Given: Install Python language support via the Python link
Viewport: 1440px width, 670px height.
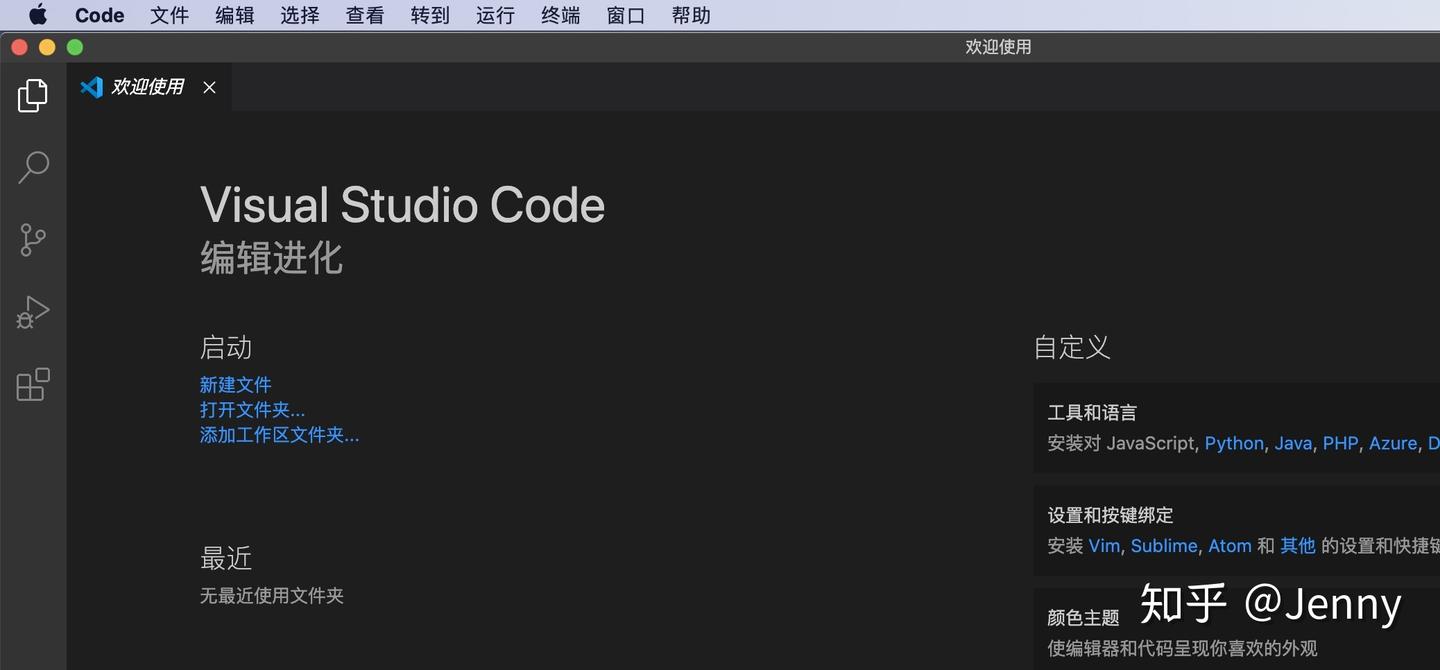Looking at the screenshot, I should (x=1234, y=443).
